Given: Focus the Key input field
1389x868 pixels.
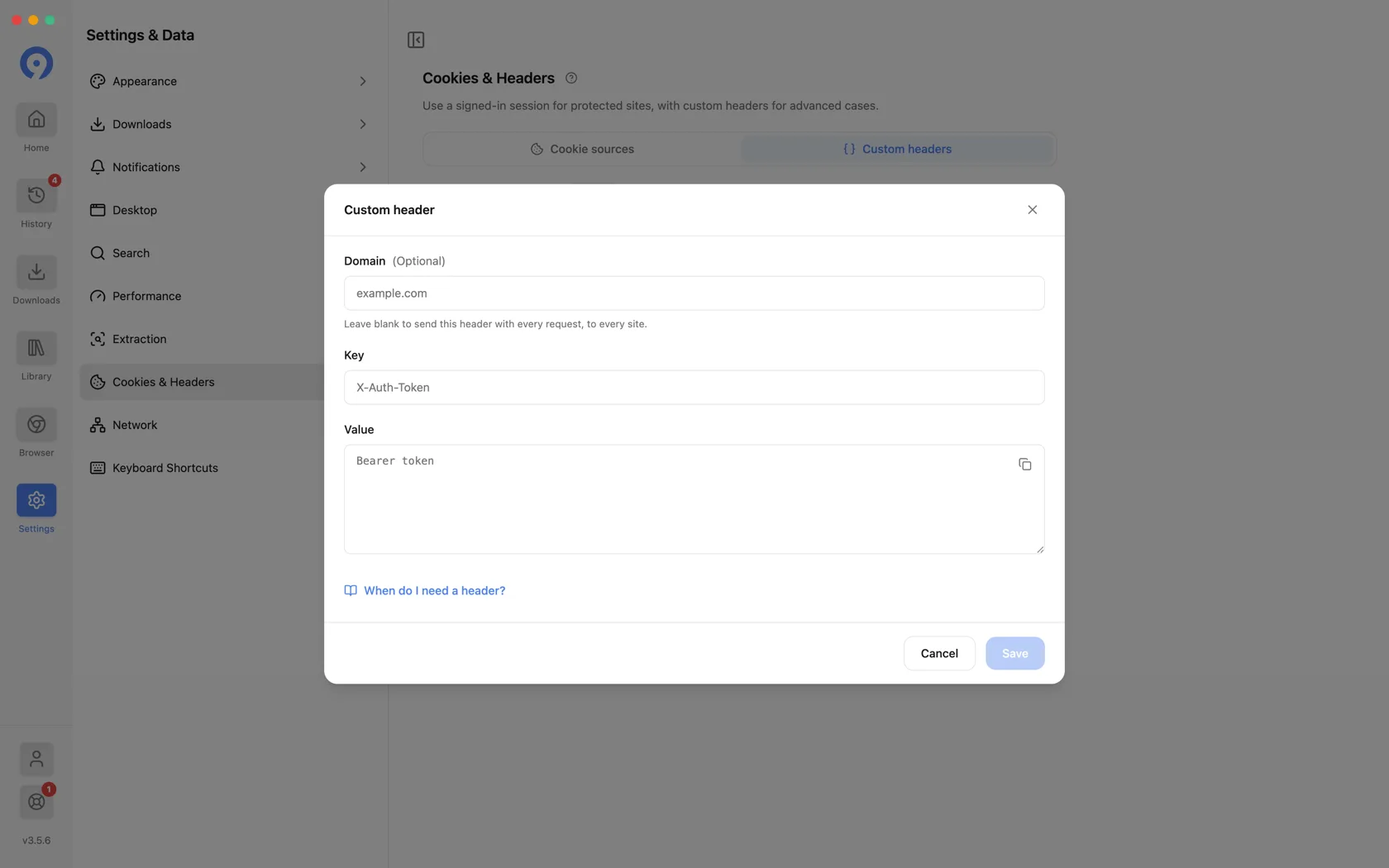Looking at the screenshot, I should click(x=694, y=388).
